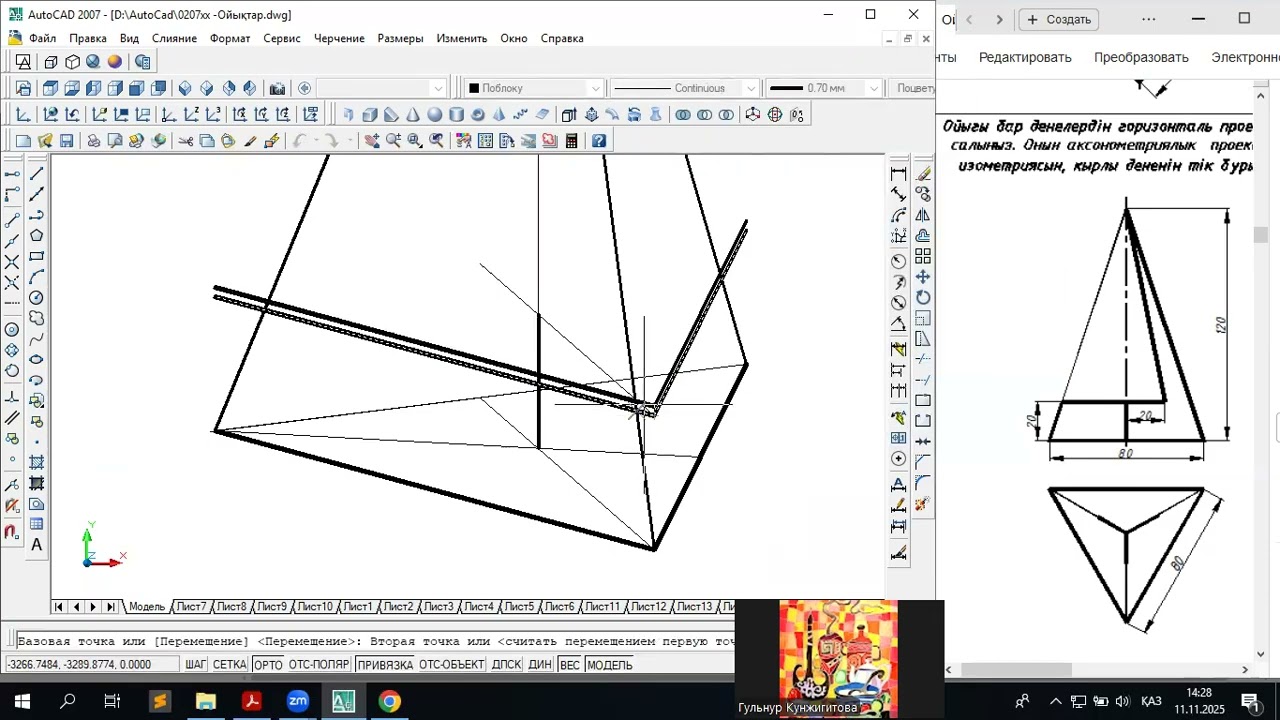Create a Cone solid

pos(412,114)
